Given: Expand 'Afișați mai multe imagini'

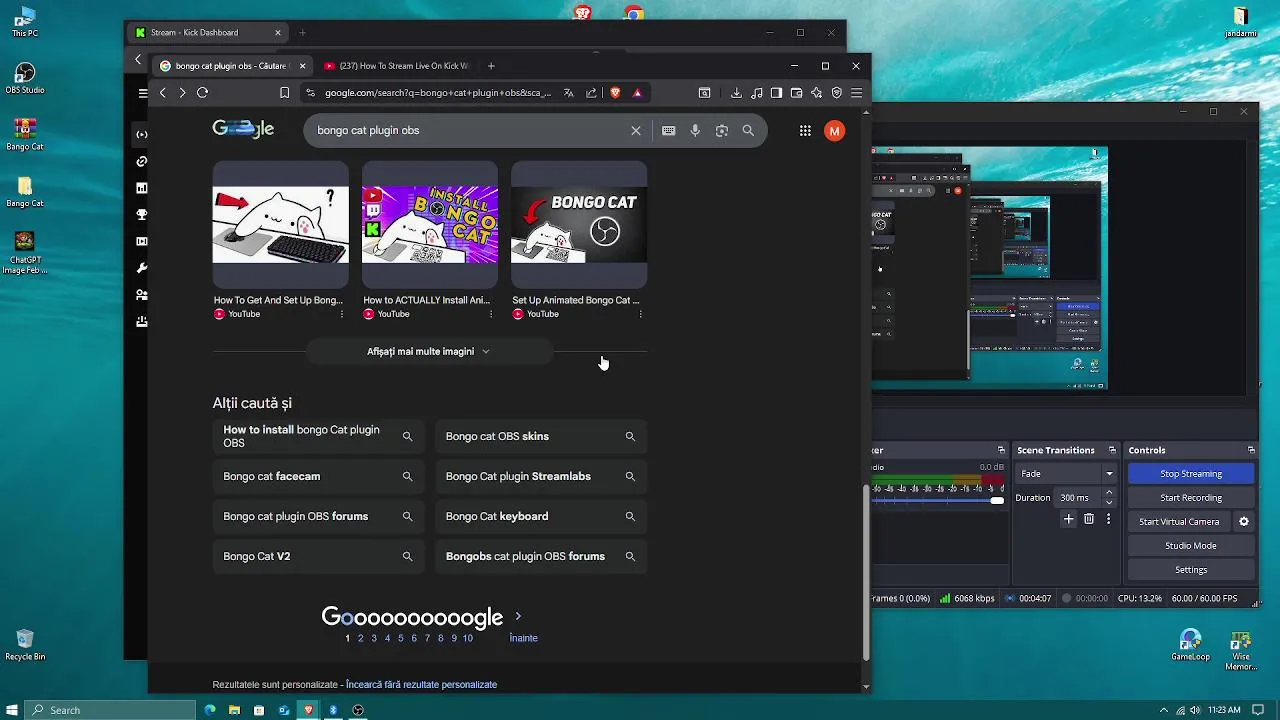Looking at the screenshot, I should pos(429,351).
